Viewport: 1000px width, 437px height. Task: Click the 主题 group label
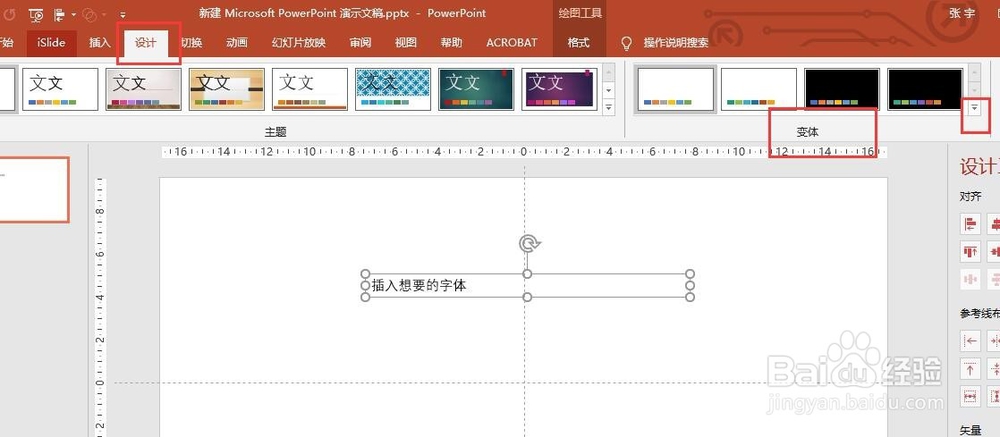click(276, 132)
